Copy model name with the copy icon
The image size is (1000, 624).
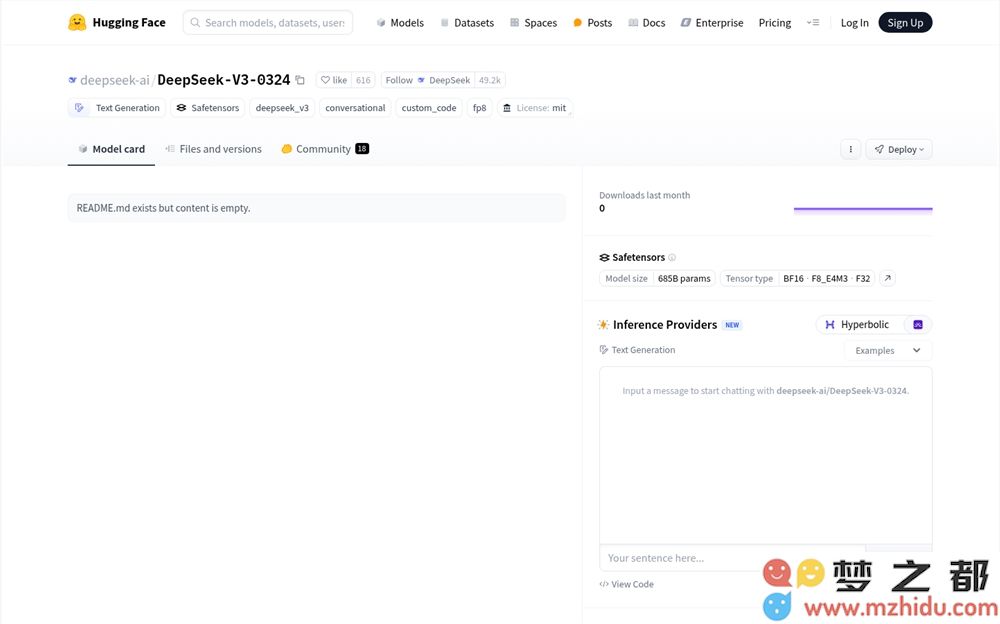[300, 80]
